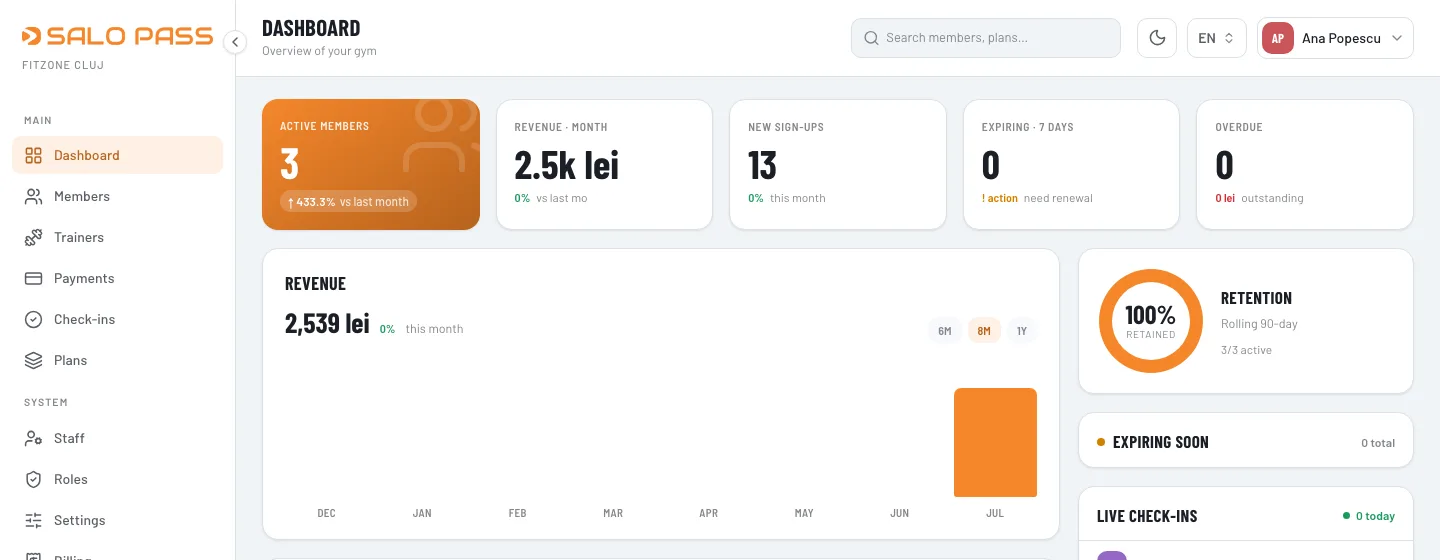
Task: Open Dashboard in sidebar
Action: pos(117,155)
